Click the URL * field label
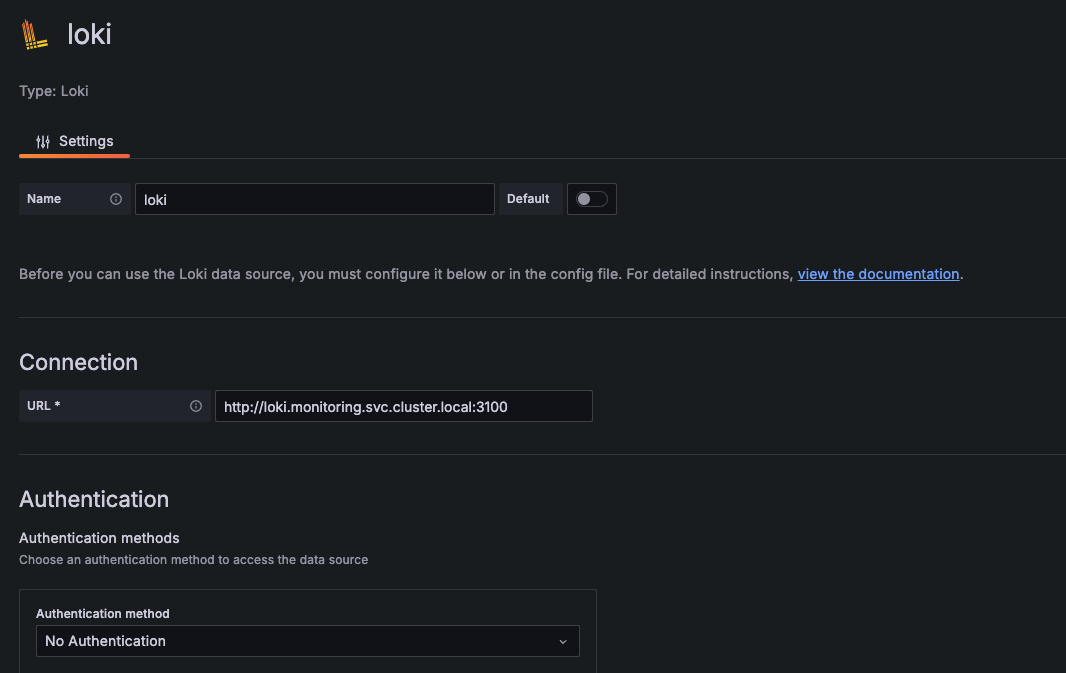The width and height of the screenshot is (1066, 673). pyautogui.click(x=44, y=406)
